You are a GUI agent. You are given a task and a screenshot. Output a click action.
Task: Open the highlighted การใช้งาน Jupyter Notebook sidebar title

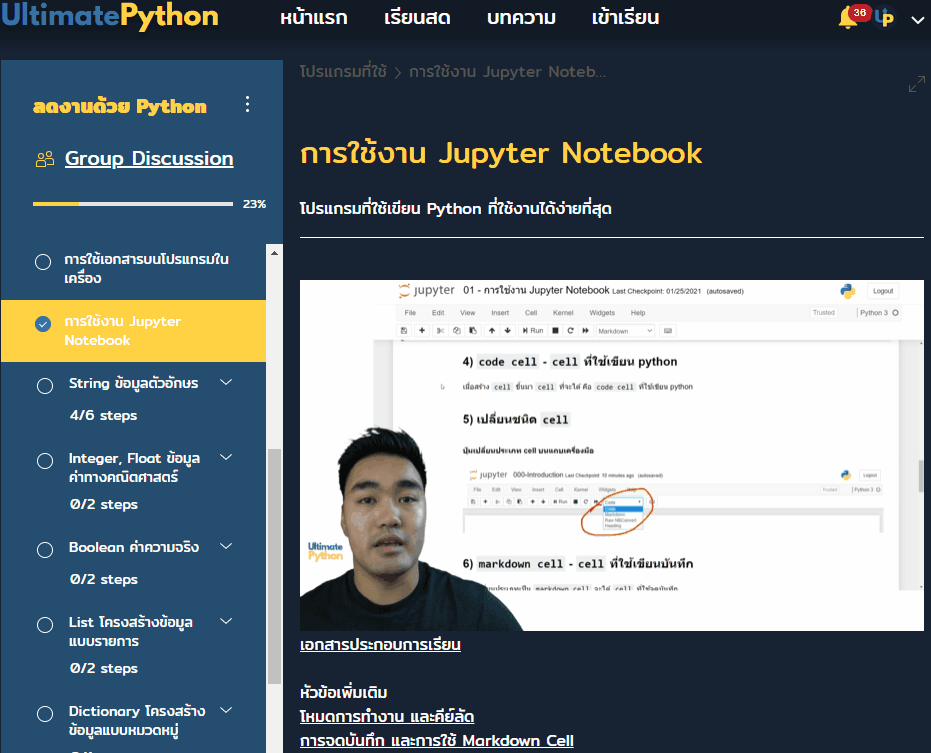[122, 331]
